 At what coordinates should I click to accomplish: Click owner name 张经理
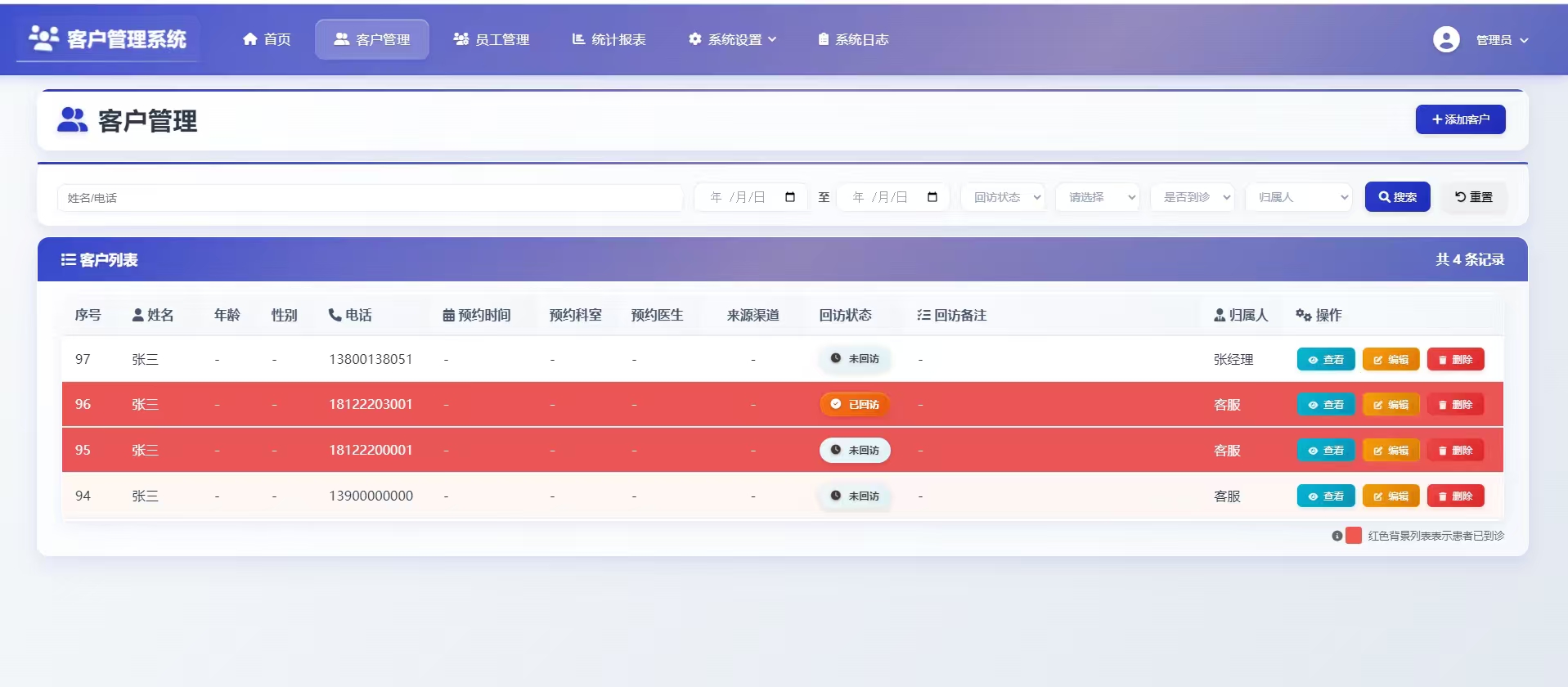1233,360
